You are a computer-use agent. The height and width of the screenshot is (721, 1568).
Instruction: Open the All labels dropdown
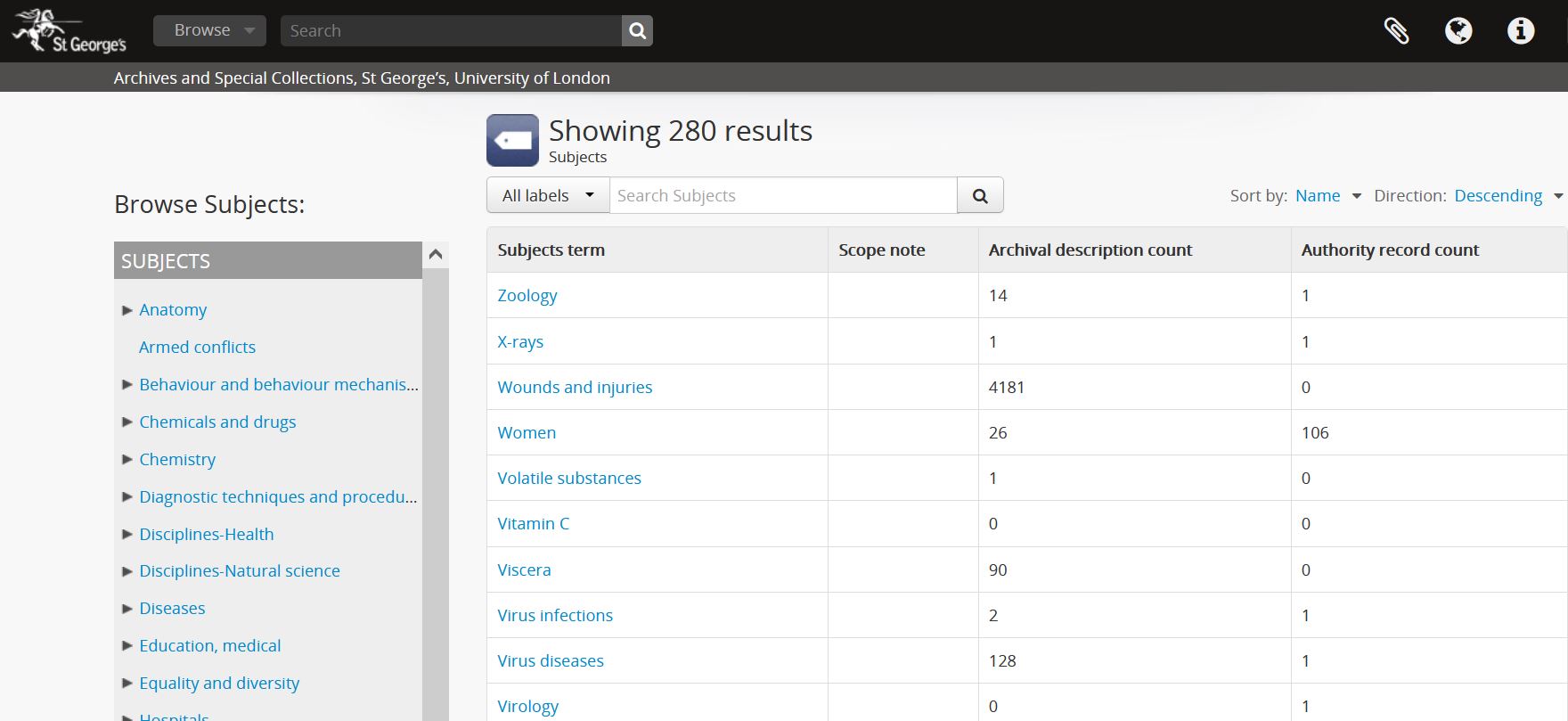coord(548,196)
